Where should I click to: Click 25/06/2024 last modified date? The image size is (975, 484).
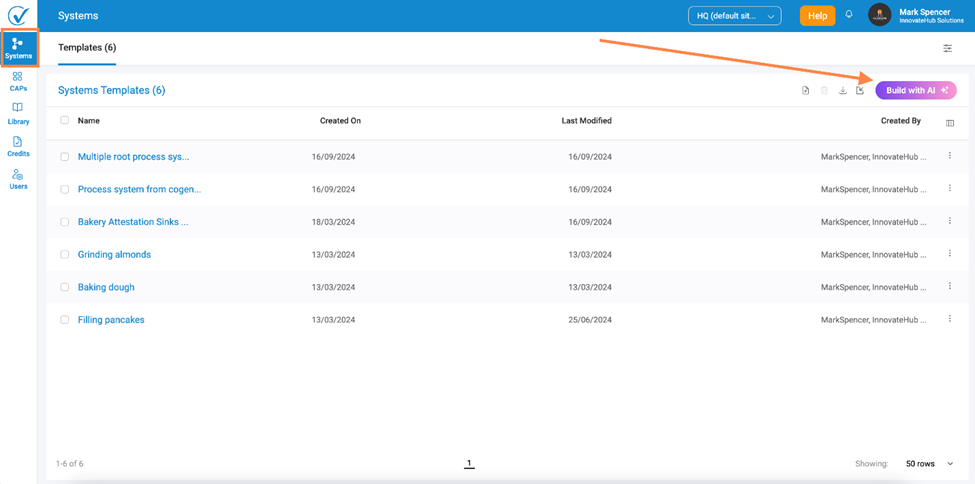pyautogui.click(x=590, y=320)
